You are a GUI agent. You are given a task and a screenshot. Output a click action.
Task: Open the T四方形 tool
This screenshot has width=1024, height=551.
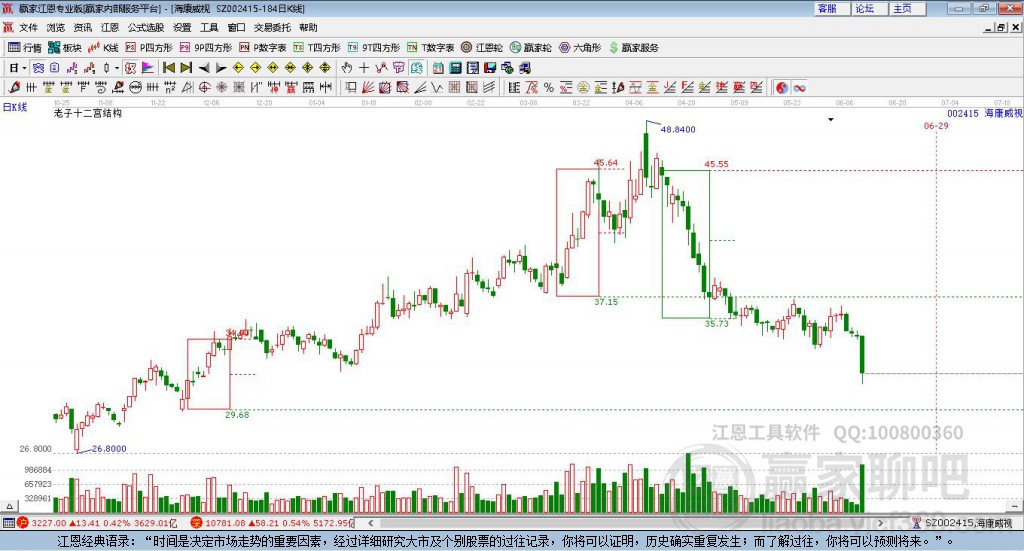(317, 48)
